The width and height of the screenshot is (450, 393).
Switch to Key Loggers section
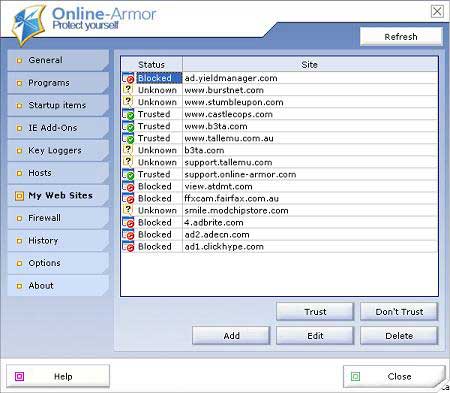point(58,150)
